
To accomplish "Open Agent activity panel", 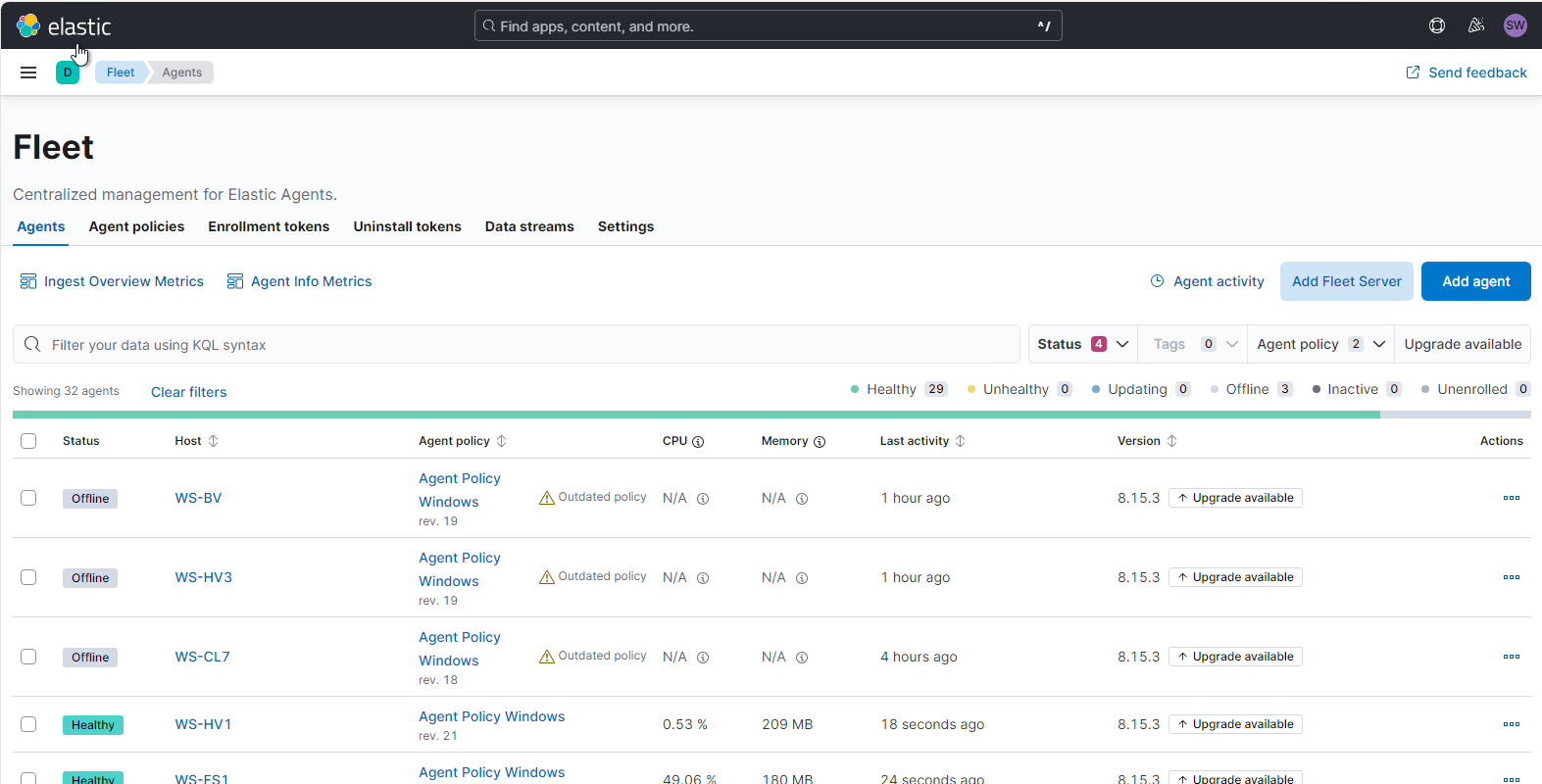I will (1207, 281).
